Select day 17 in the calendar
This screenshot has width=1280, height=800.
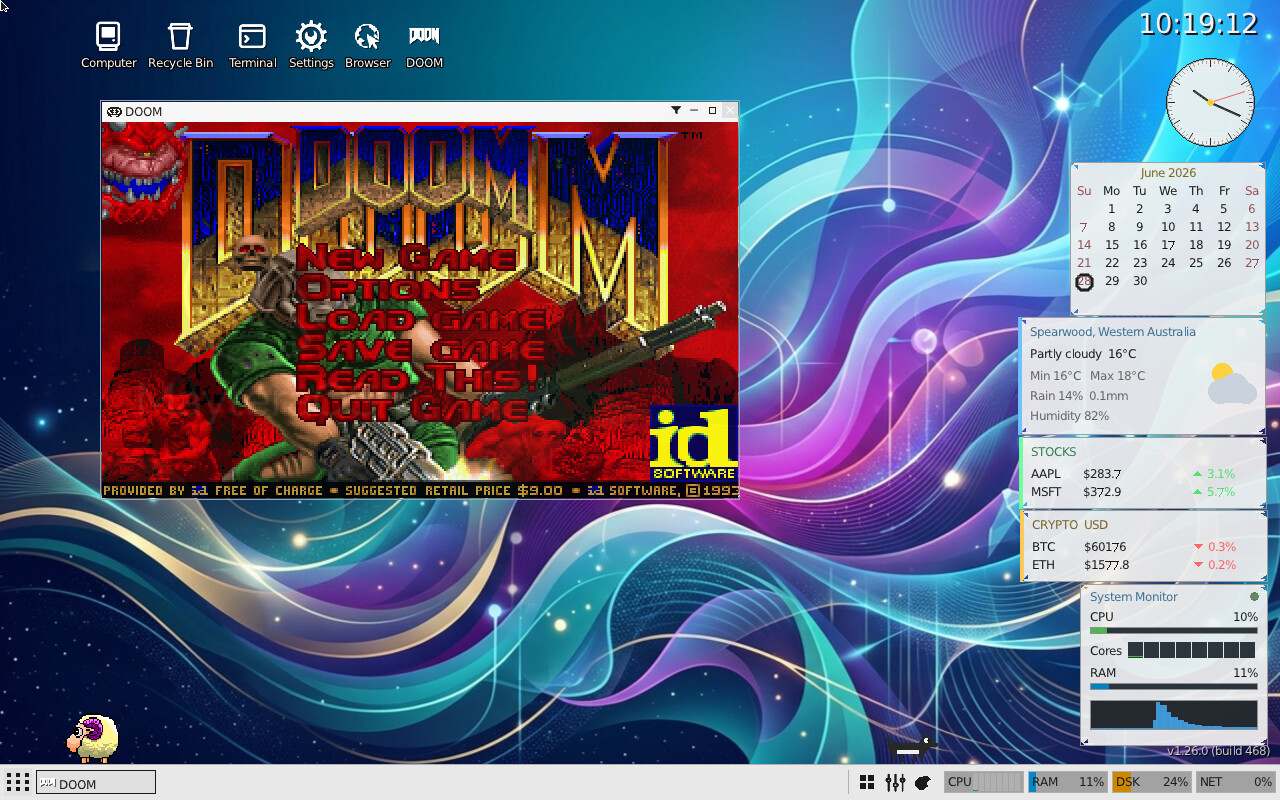click(1168, 245)
